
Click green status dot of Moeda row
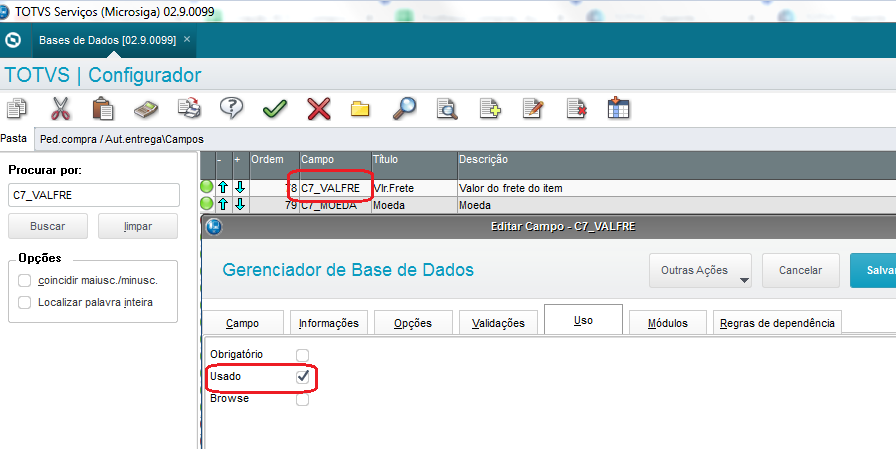207,204
